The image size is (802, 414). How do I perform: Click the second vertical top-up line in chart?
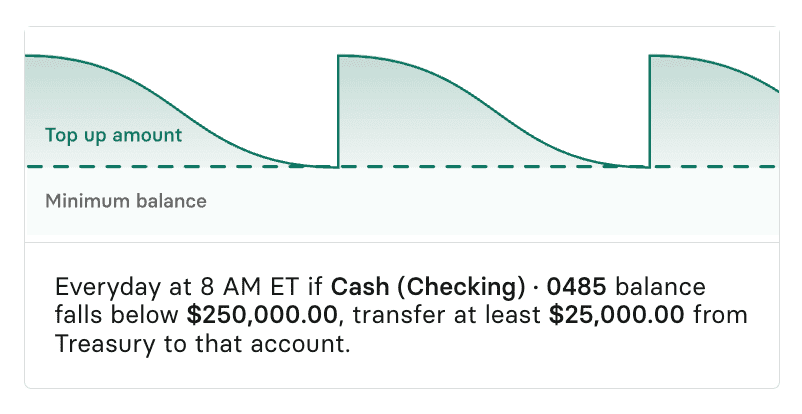[650, 110]
